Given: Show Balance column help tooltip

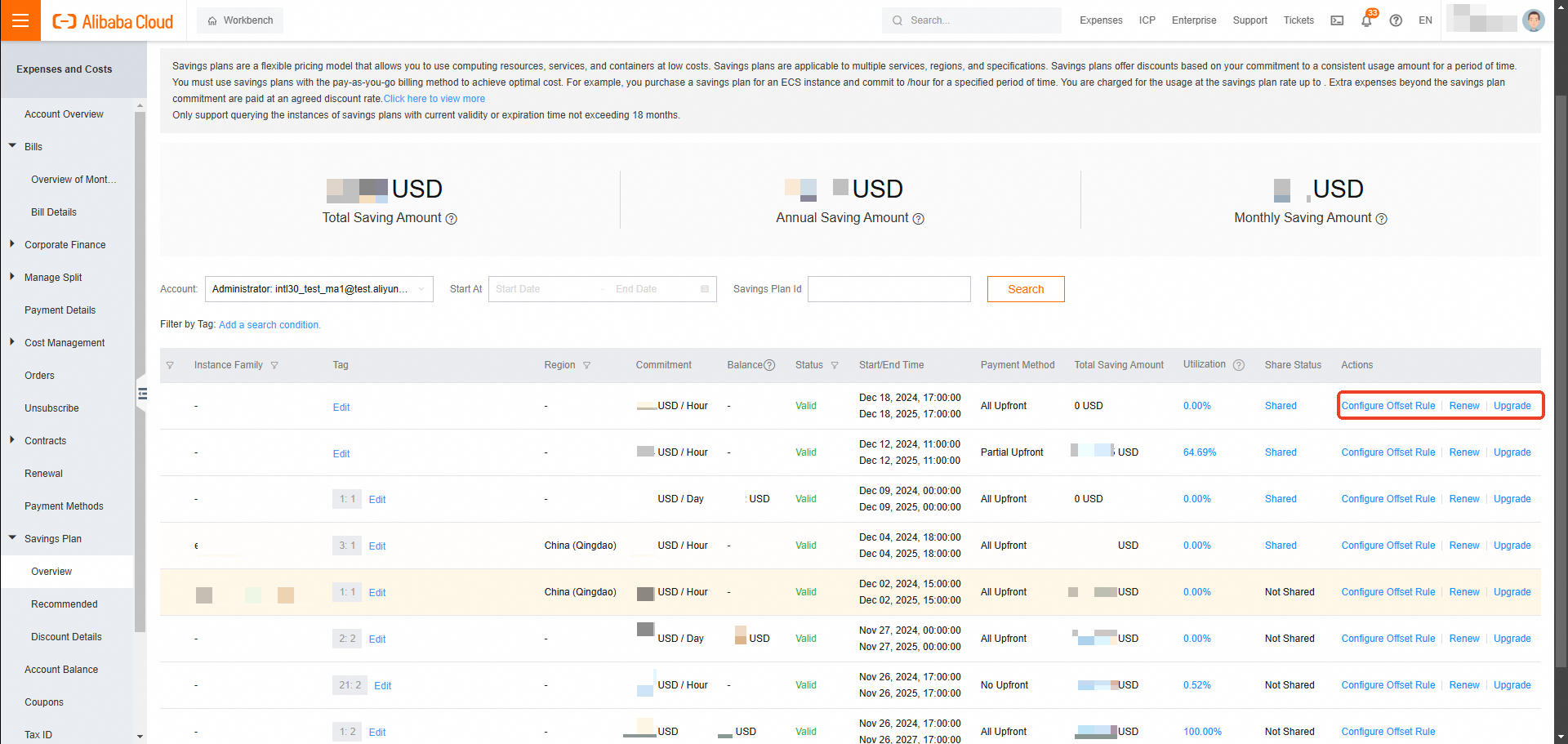Looking at the screenshot, I should [769, 365].
